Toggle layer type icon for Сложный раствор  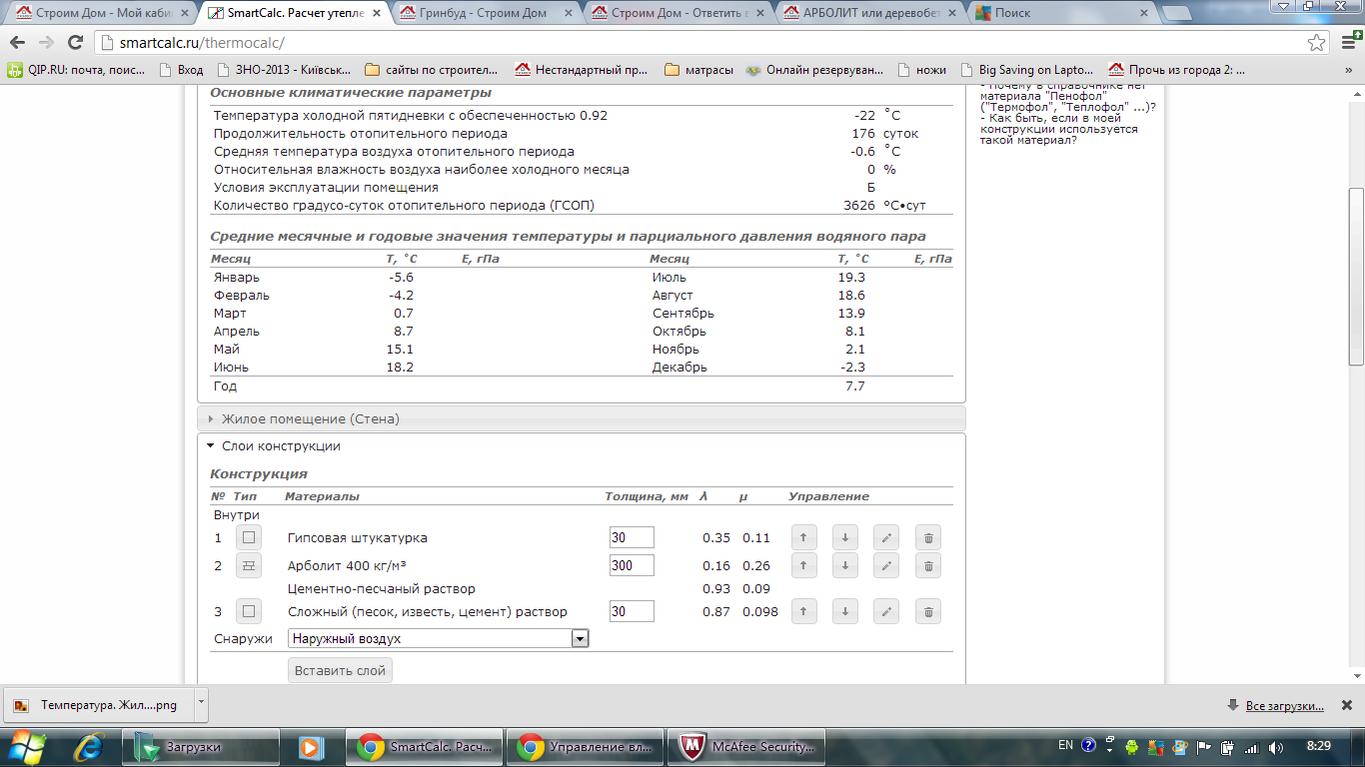pyautogui.click(x=249, y=611)
